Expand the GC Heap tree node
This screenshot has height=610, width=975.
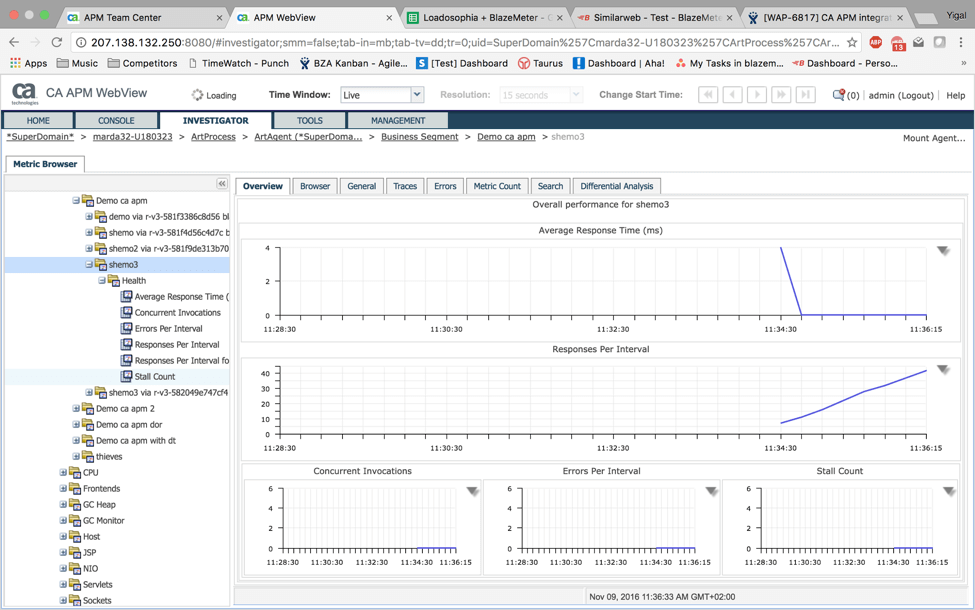tap(63, 504)
